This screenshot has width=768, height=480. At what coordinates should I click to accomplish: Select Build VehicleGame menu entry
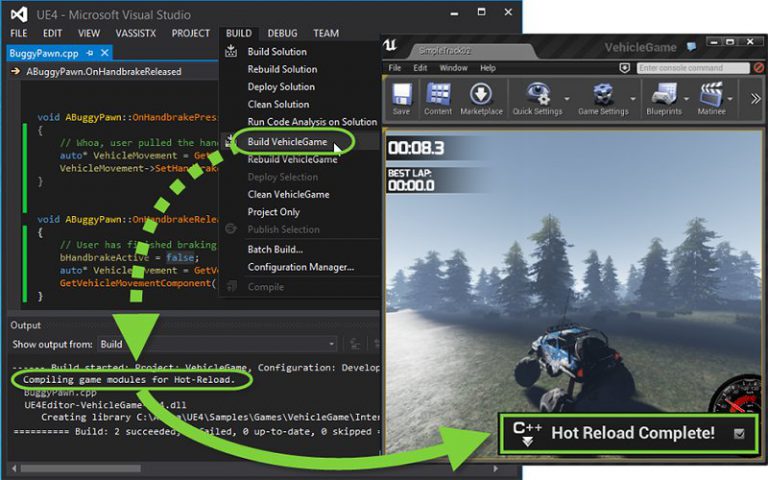click(x=287, y=142)
